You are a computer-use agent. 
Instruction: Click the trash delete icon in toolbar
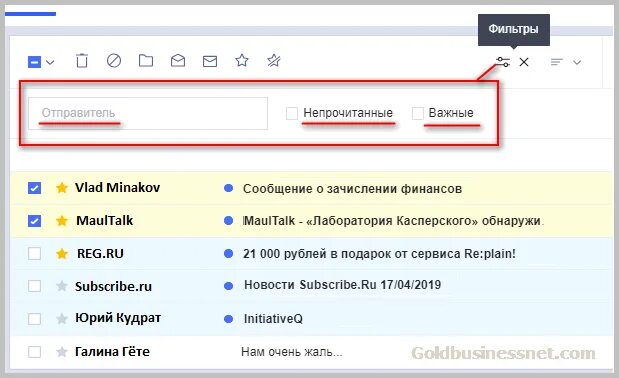point(82,61)
